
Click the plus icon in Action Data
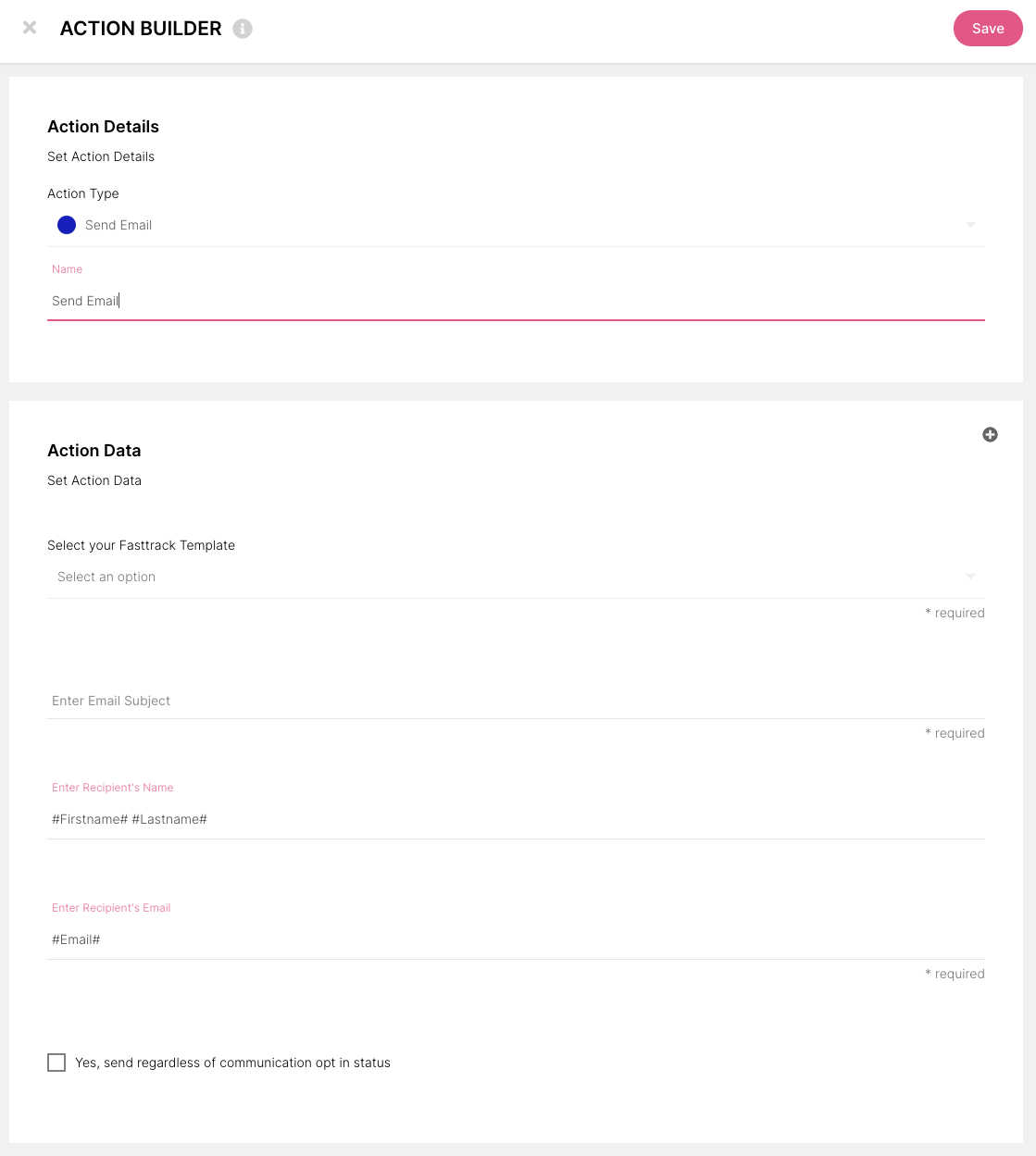click(990, 435)
